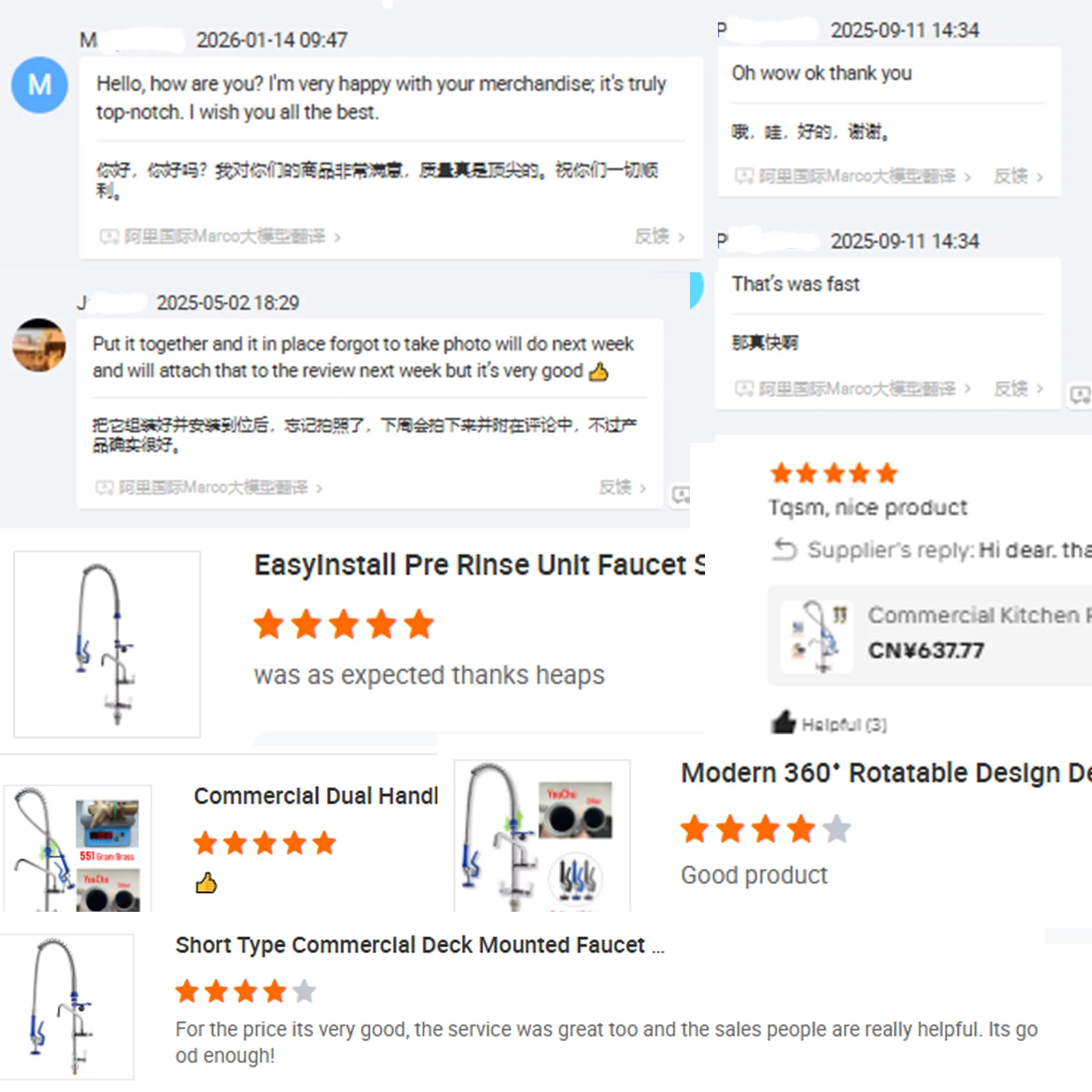The height and width of the screenshot is (1092, 1092).
Task: Click the CN¥637.77 Commercial Kitchen product card
Action: (930, 635)
